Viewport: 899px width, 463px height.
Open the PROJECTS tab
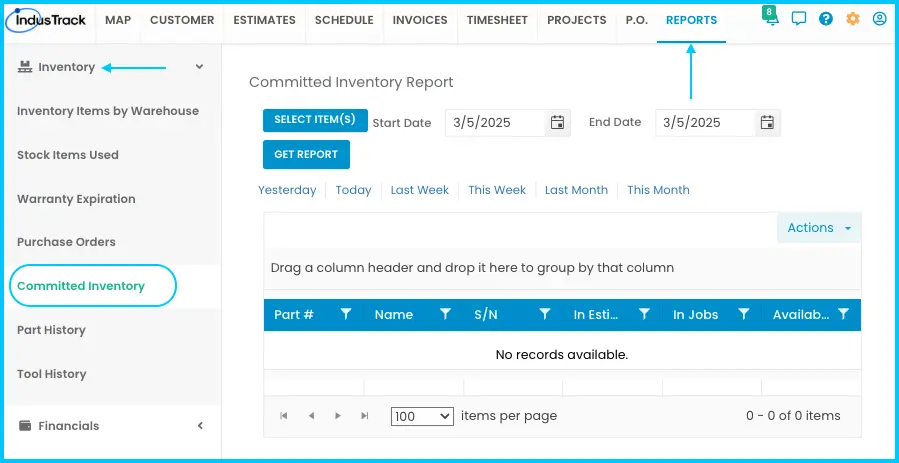click(577, 20)
